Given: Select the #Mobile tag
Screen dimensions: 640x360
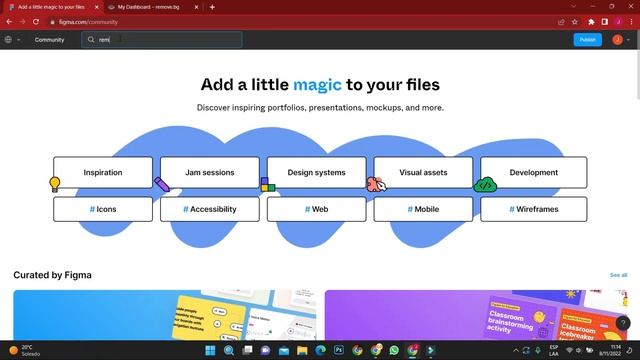Looking at the screenshot, I should (x=423, y=209).
